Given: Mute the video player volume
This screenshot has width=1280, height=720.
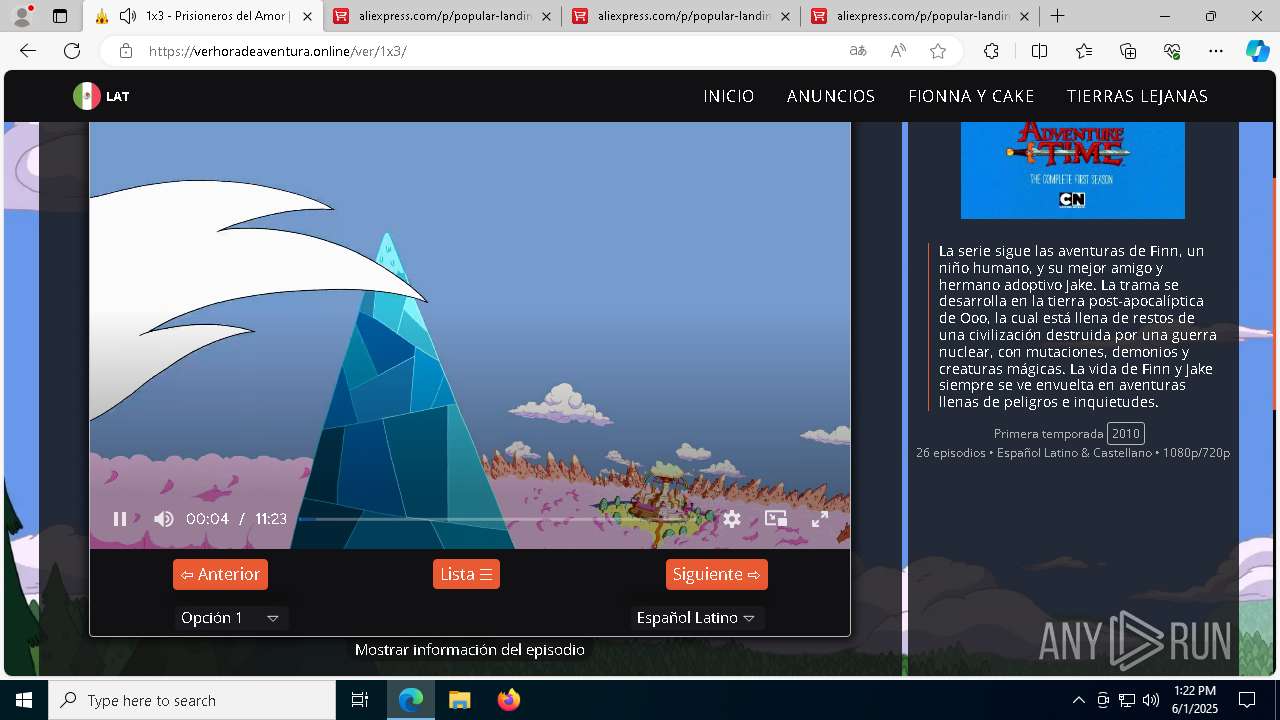Looking at the screenshot, I should pos(164,519).
